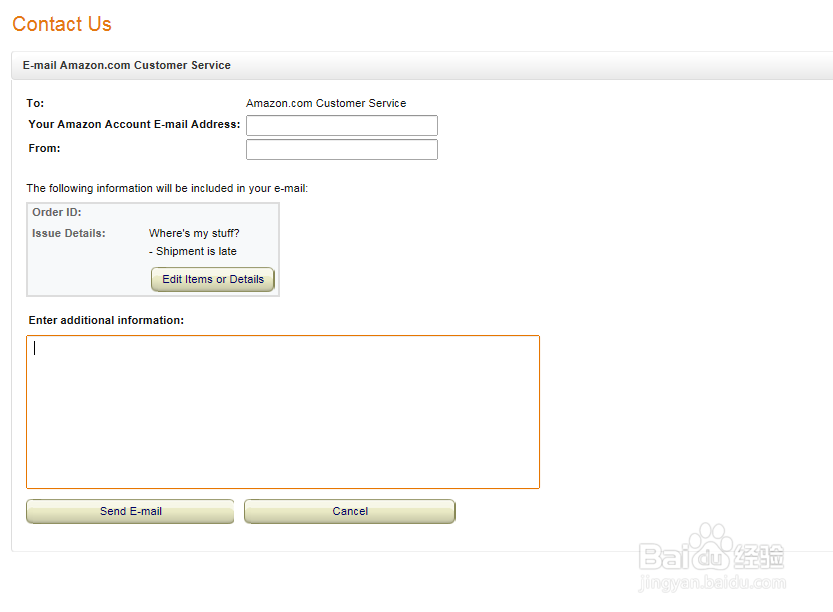Screen dimensions: 833x612
Task: Click inside the additional information text area
Action: coord(283,412)
